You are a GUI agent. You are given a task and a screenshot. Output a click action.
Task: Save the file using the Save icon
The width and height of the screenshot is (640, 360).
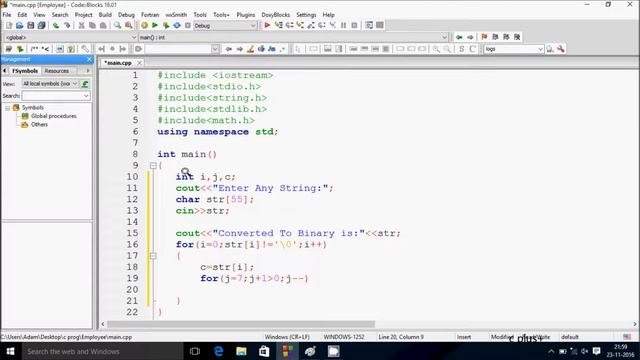[x=31, y=25]
